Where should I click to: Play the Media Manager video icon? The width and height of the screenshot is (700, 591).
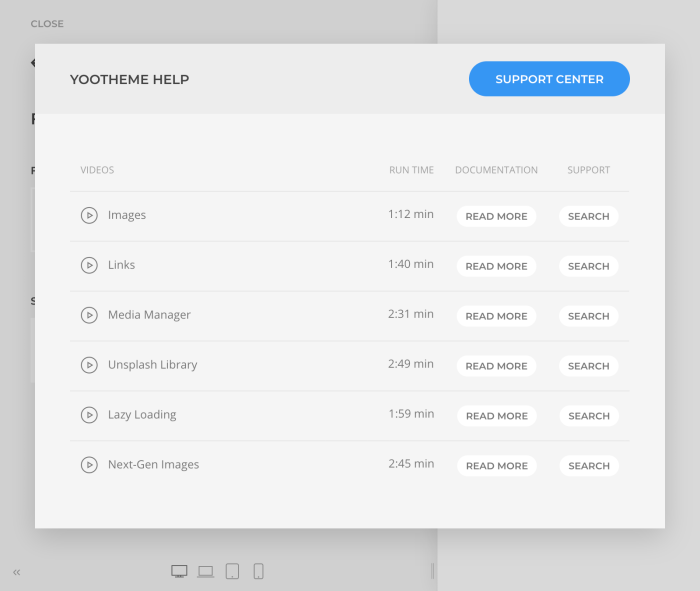click(x=89, y=315)
